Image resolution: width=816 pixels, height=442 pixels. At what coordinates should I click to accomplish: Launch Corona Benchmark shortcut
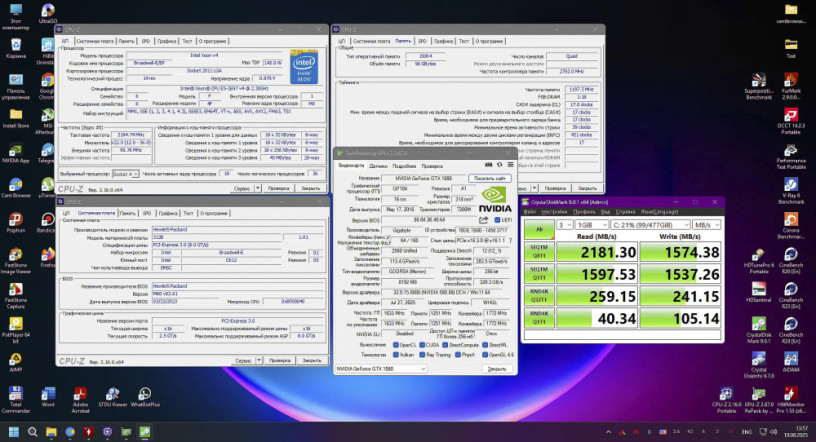point(791,226)
